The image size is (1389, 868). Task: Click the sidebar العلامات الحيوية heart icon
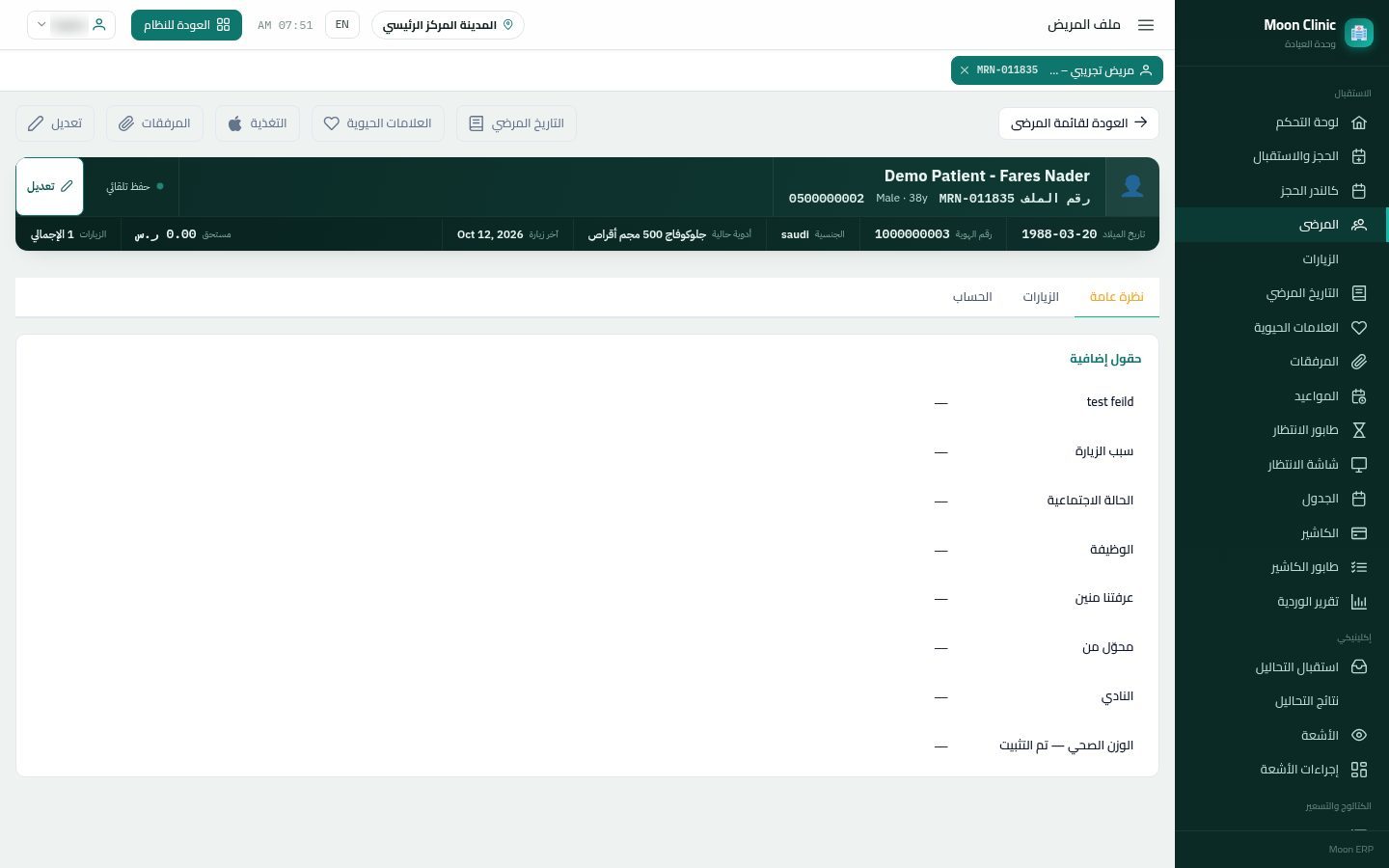pos(1359,328)
